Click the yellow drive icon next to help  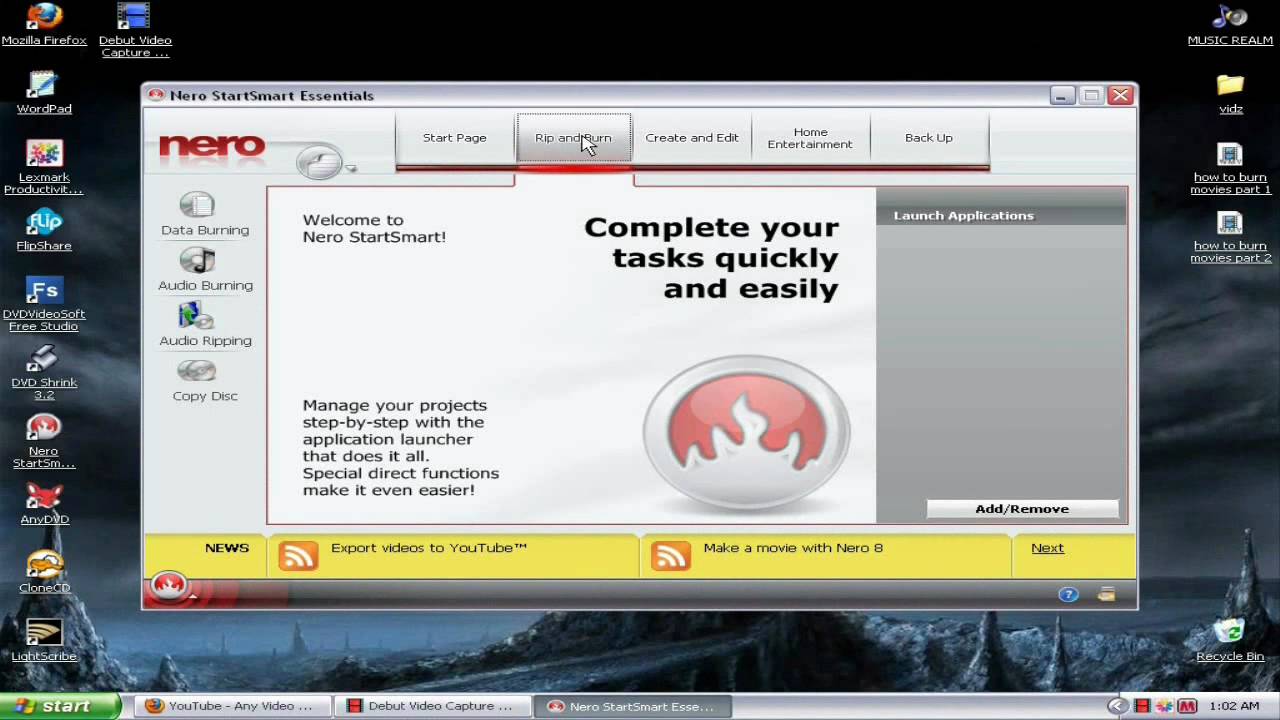click(1106, 594)
